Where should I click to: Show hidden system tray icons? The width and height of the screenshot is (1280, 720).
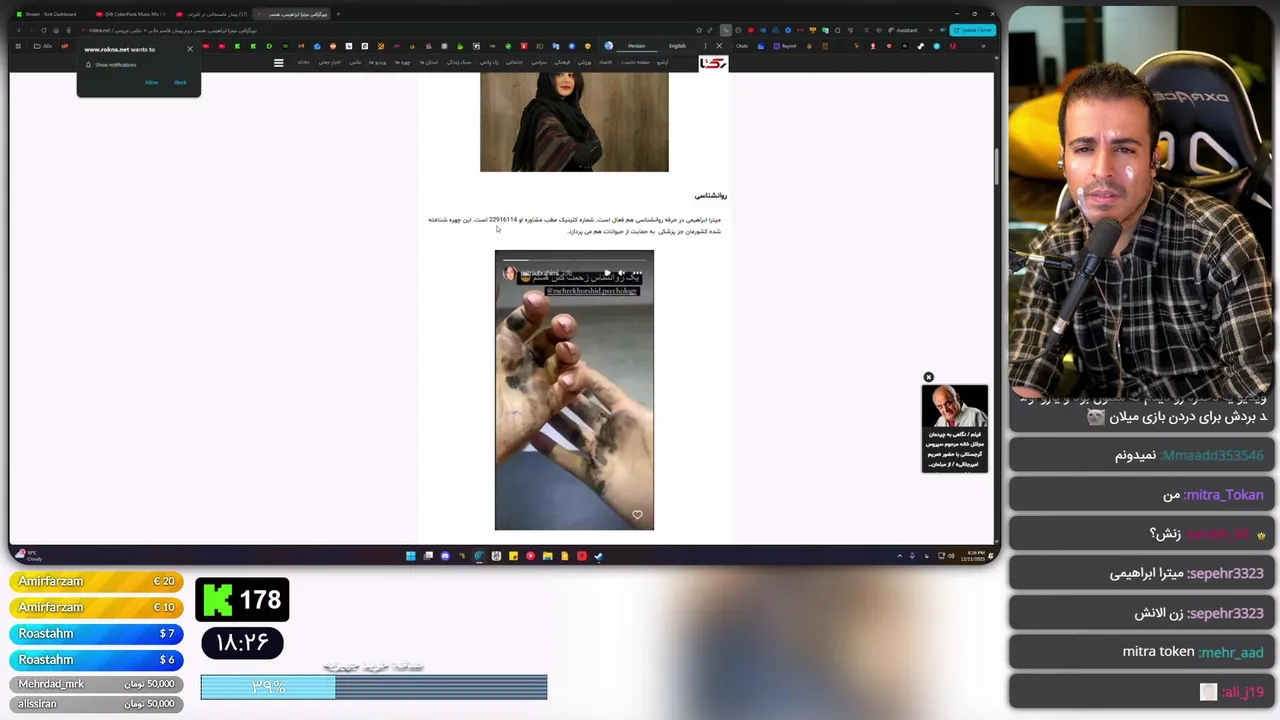(x=899, y=556)
